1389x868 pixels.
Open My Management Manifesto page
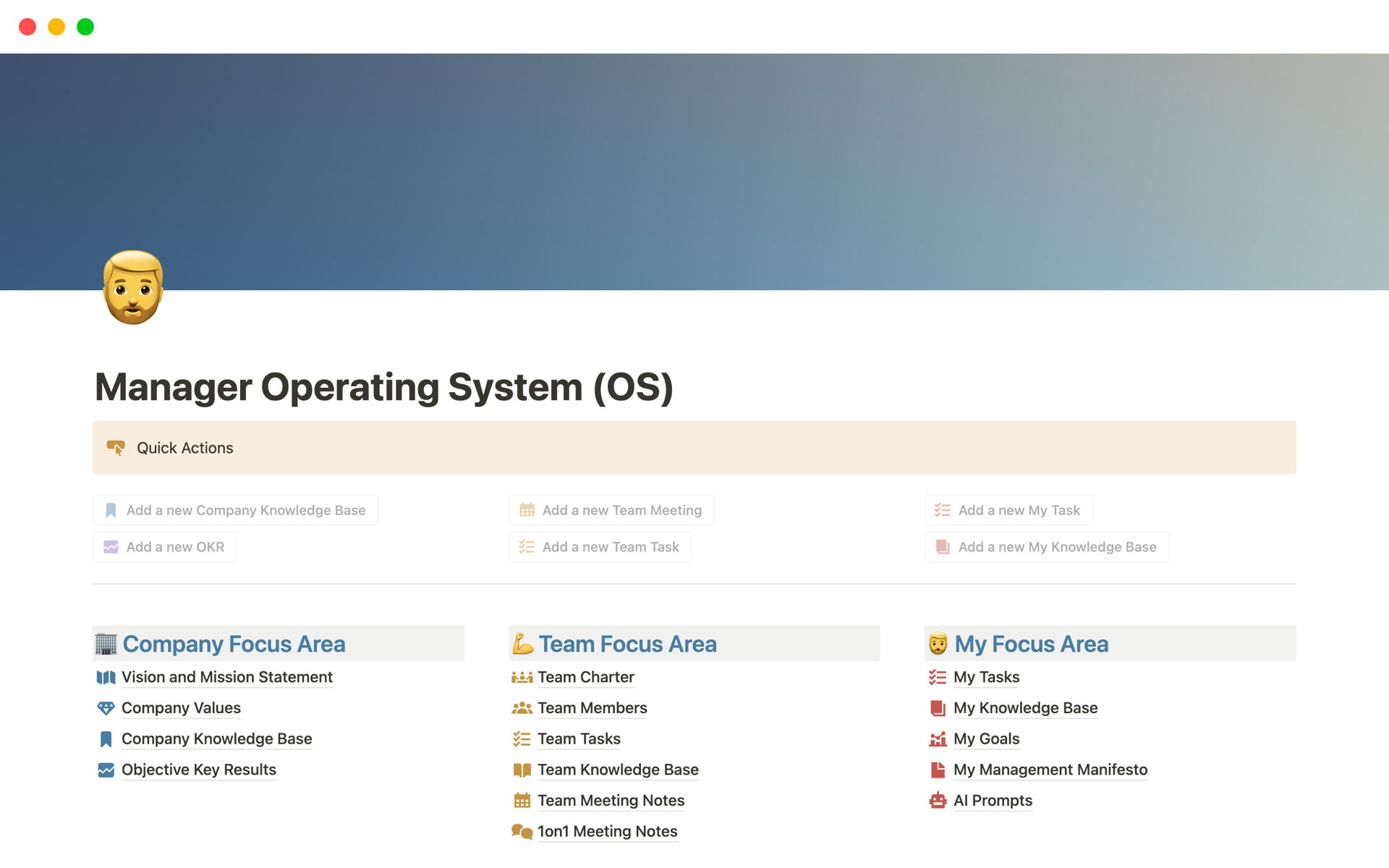point(1050,770)
